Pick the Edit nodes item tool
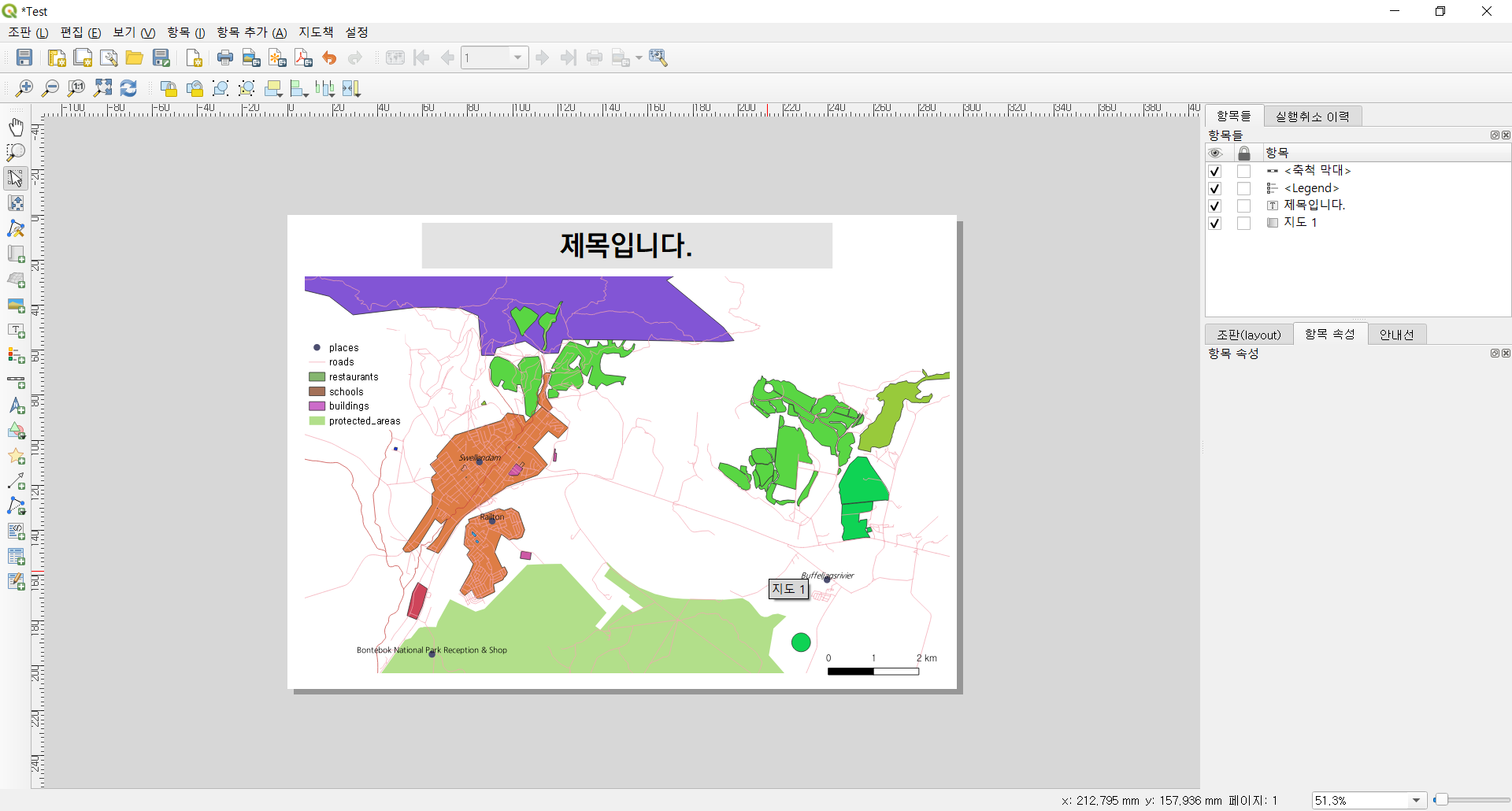This screenshot has height=811, width=1512. coord(16,229)
